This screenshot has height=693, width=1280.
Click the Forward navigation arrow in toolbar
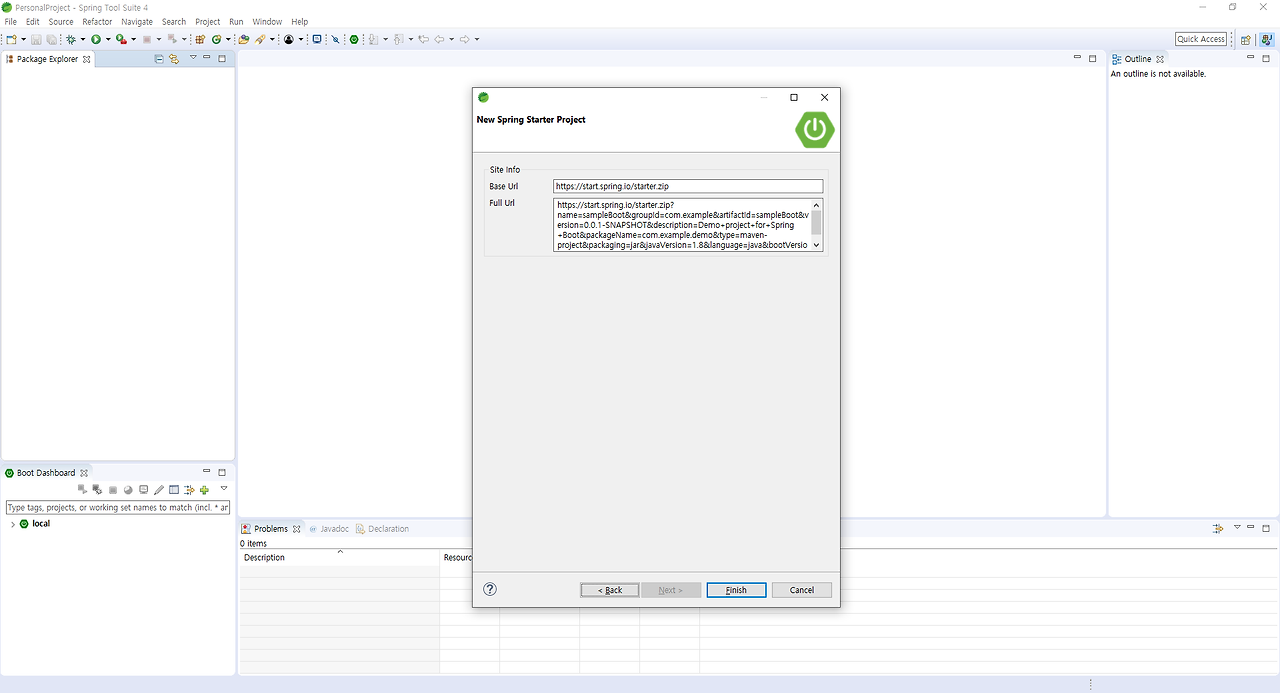click(x=464, y=39)
